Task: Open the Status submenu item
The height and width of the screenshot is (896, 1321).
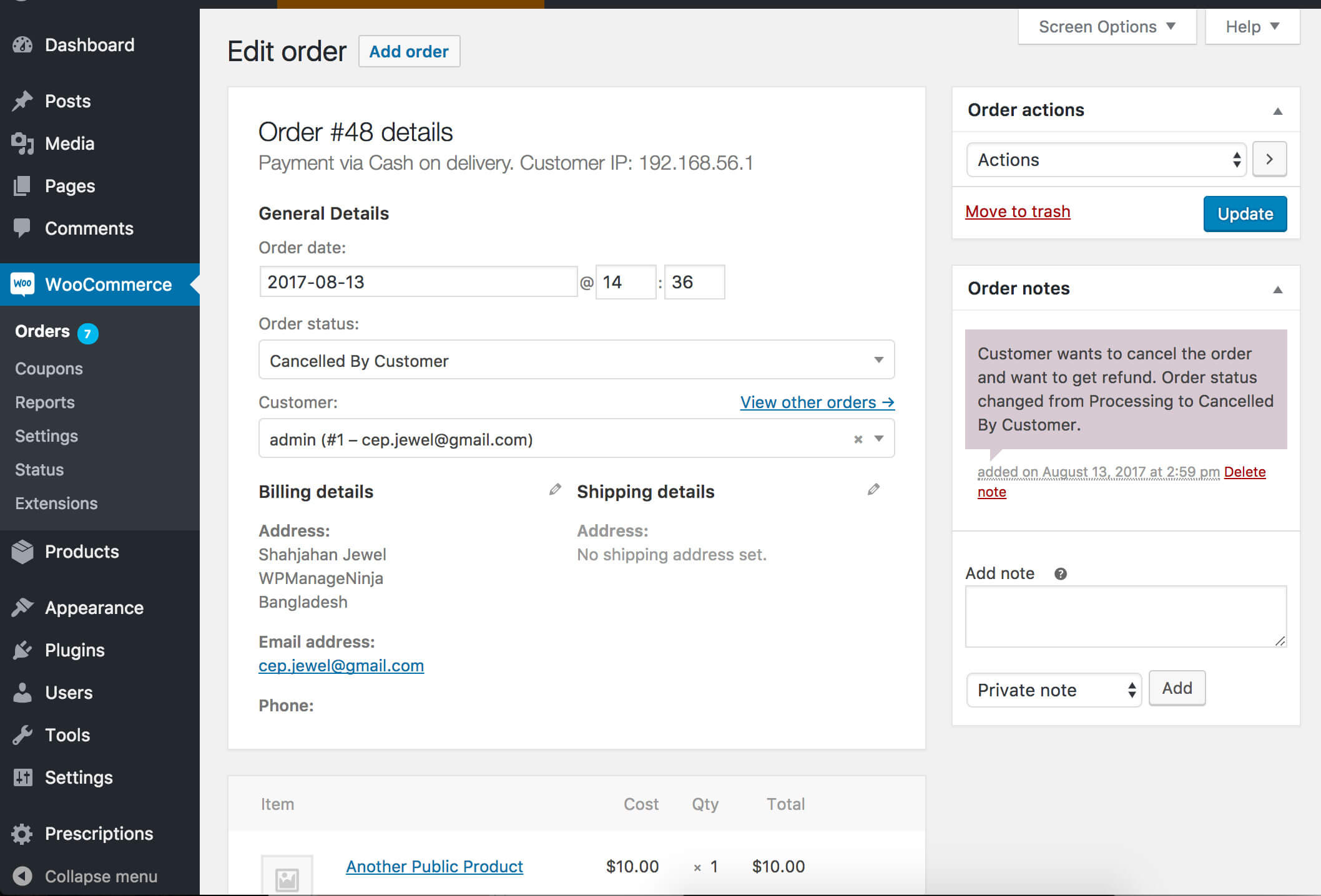Action: point(39,470)
